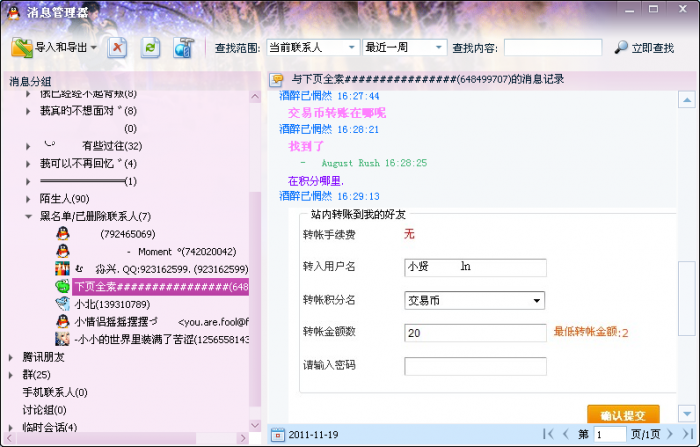This screenshot has height=447, width=700.
Task: Click the contact list horizontal scroll left arrow
Action: click(x=9, y=438)
